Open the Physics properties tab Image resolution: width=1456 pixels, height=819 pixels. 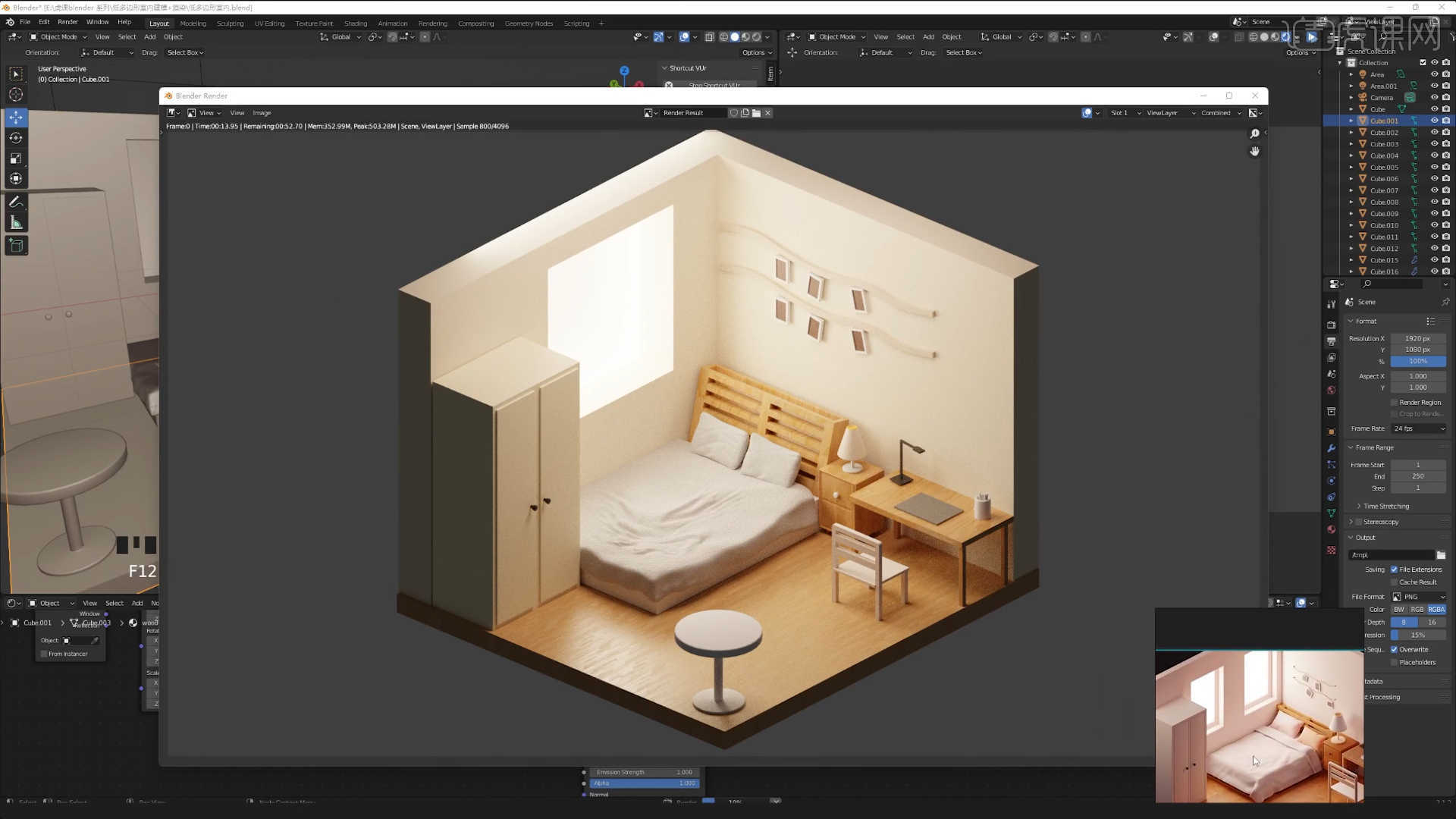click(1331, 481)
